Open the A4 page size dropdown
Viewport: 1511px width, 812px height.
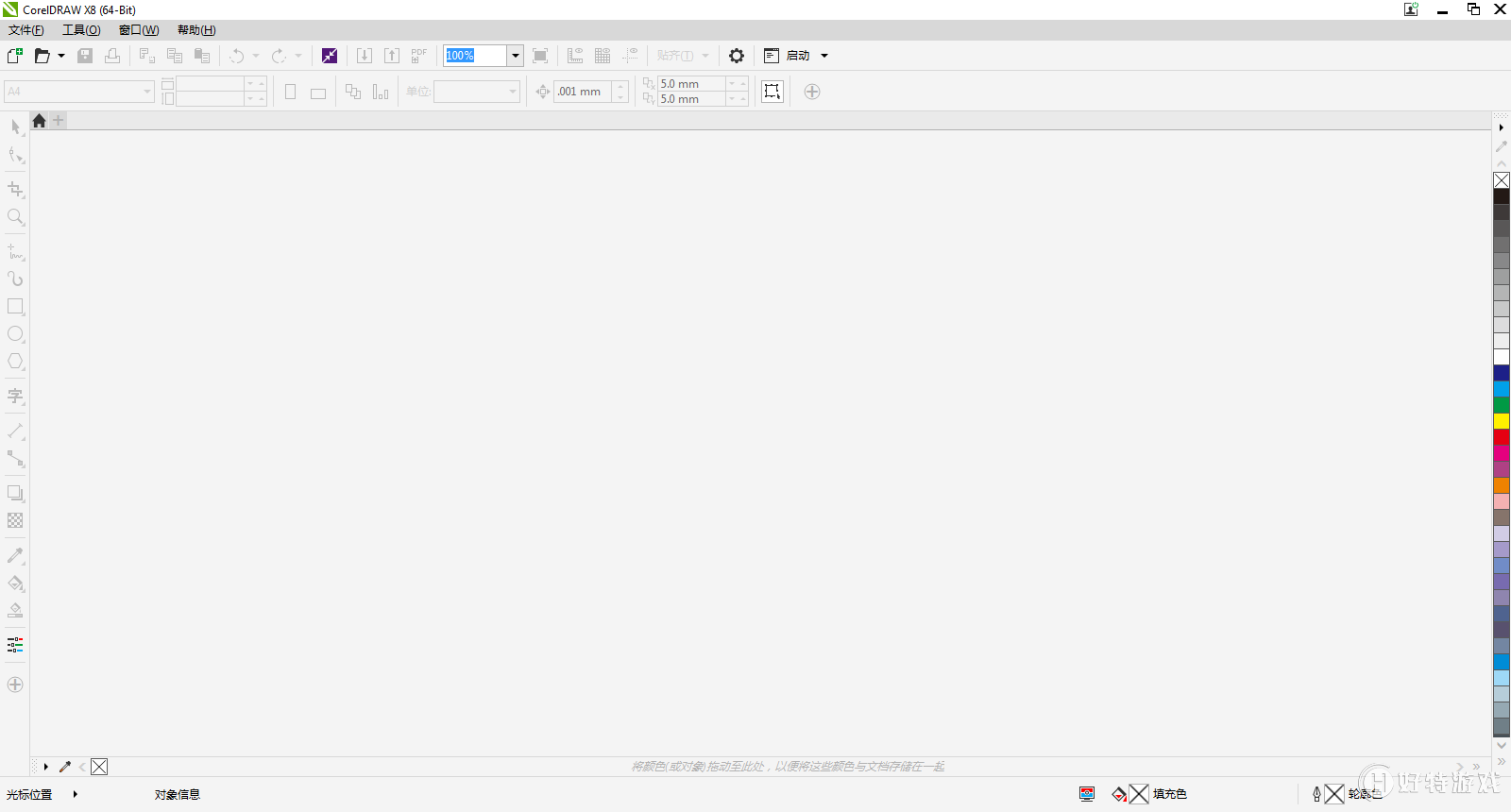147,92
